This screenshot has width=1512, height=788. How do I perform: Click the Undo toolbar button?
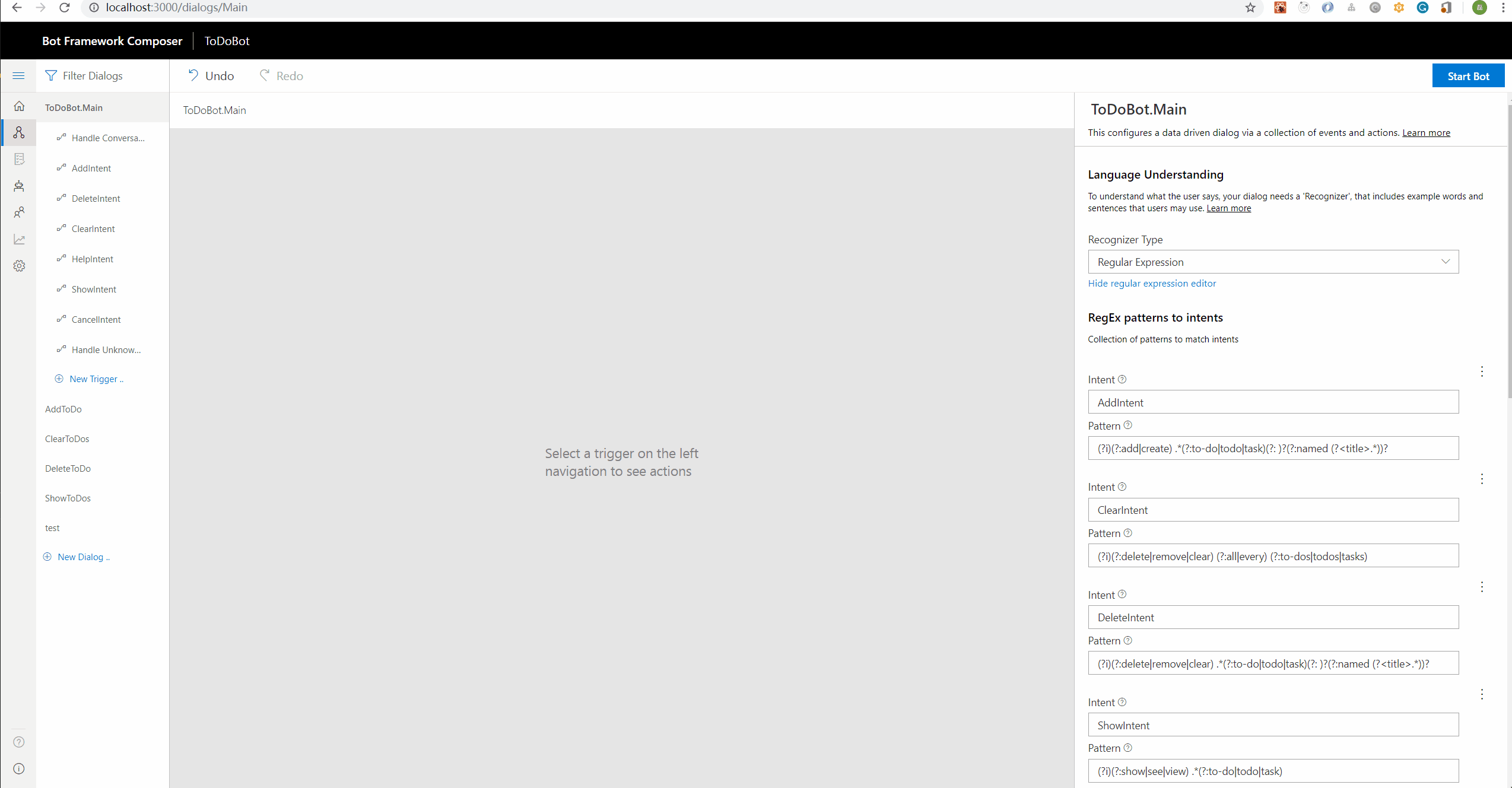pyautogui.click(x=211, y=75)
